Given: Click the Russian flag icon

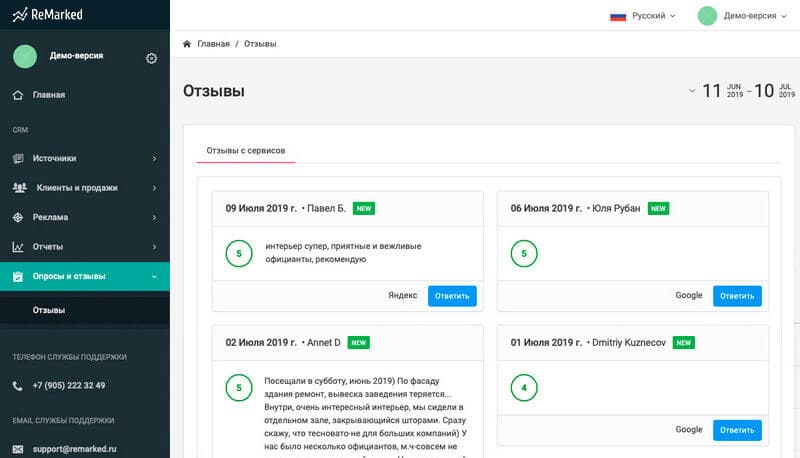Looking at the screenshot, I should (618, 16).
